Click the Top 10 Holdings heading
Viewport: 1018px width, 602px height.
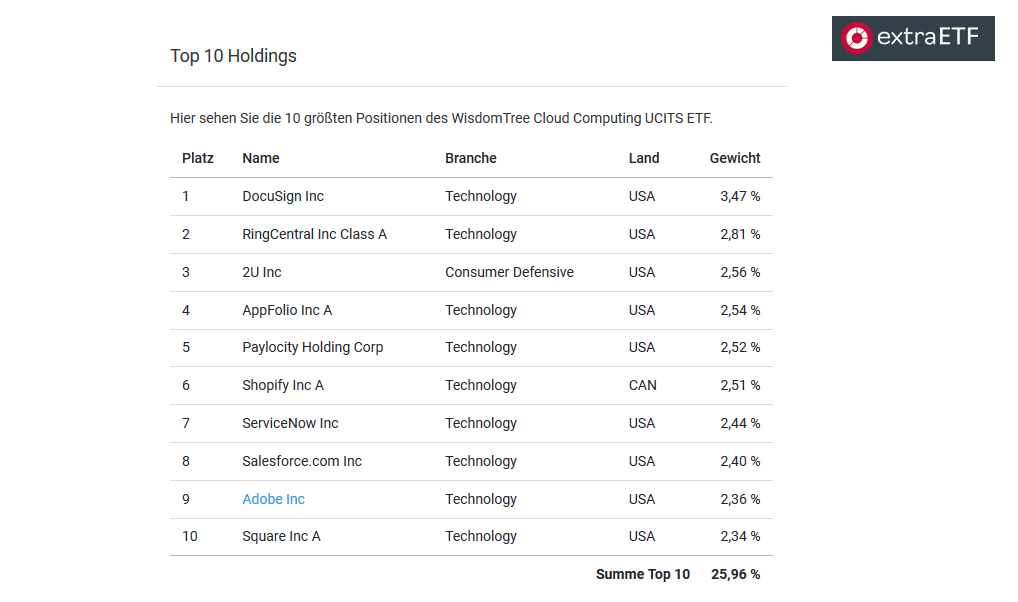tap(233, 56)
